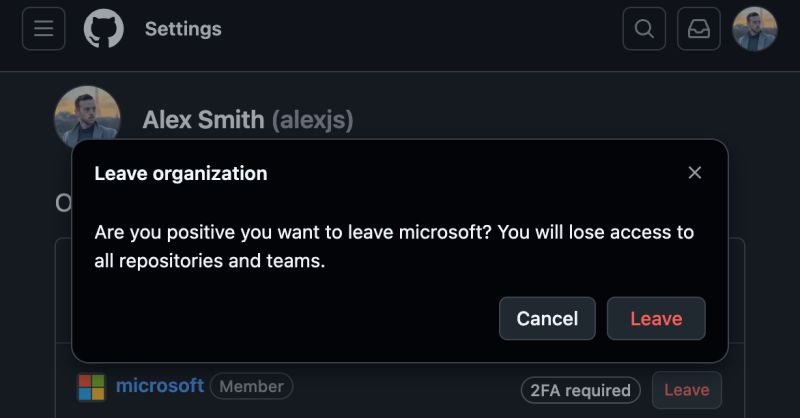Click Leave button in the microsoft row
800x418 pixels.
(686, 390)
